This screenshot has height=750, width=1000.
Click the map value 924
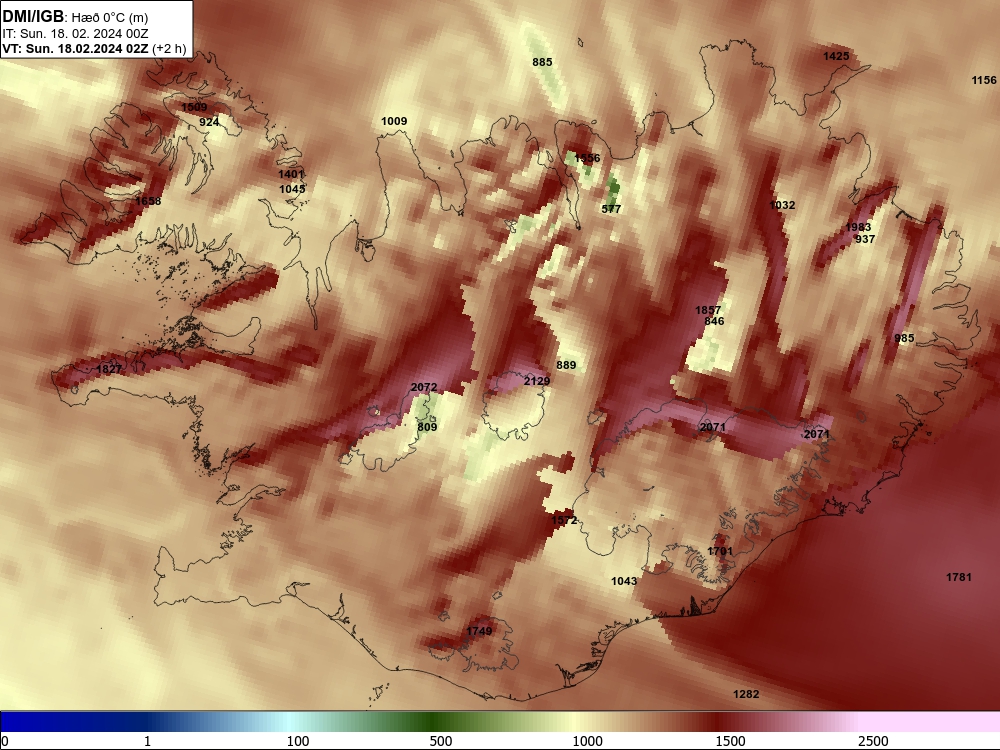tap(209, 122)
